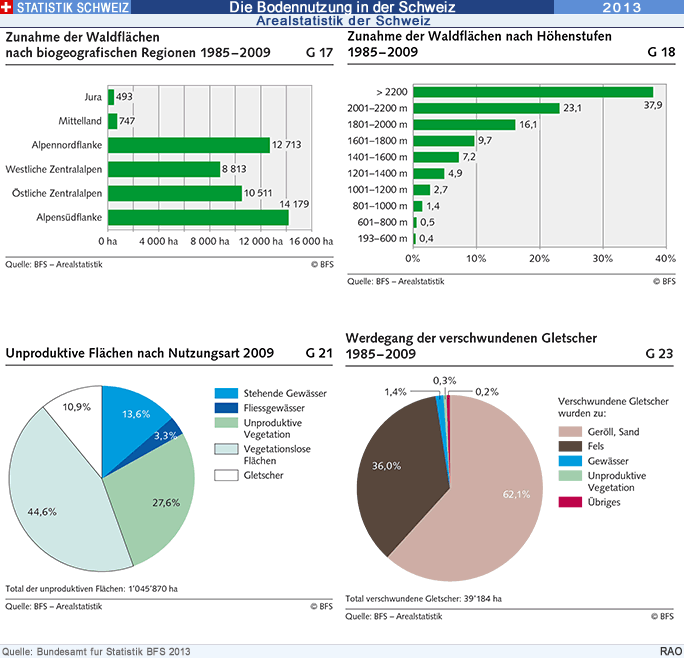Click the 601–800 m row label
Image resolution: width=684 pixels, height=658 pixels.
pos(382,222)
